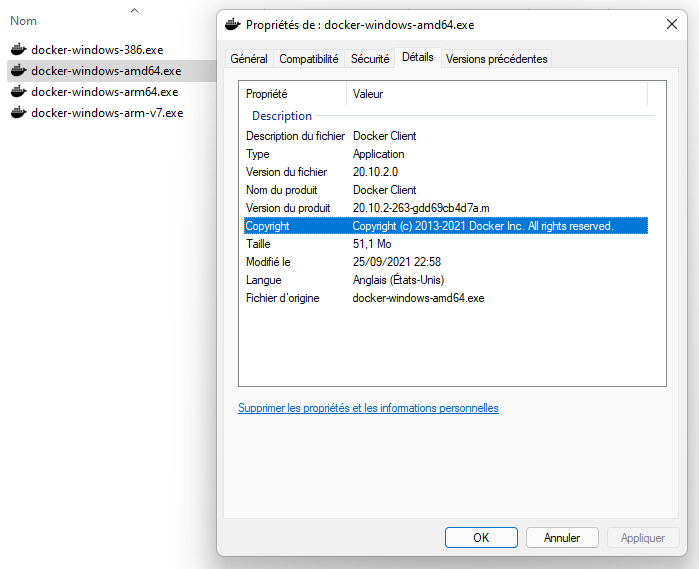
Task: Select the Détails tab
Action: pyautogui.click(x=418, y=57)
